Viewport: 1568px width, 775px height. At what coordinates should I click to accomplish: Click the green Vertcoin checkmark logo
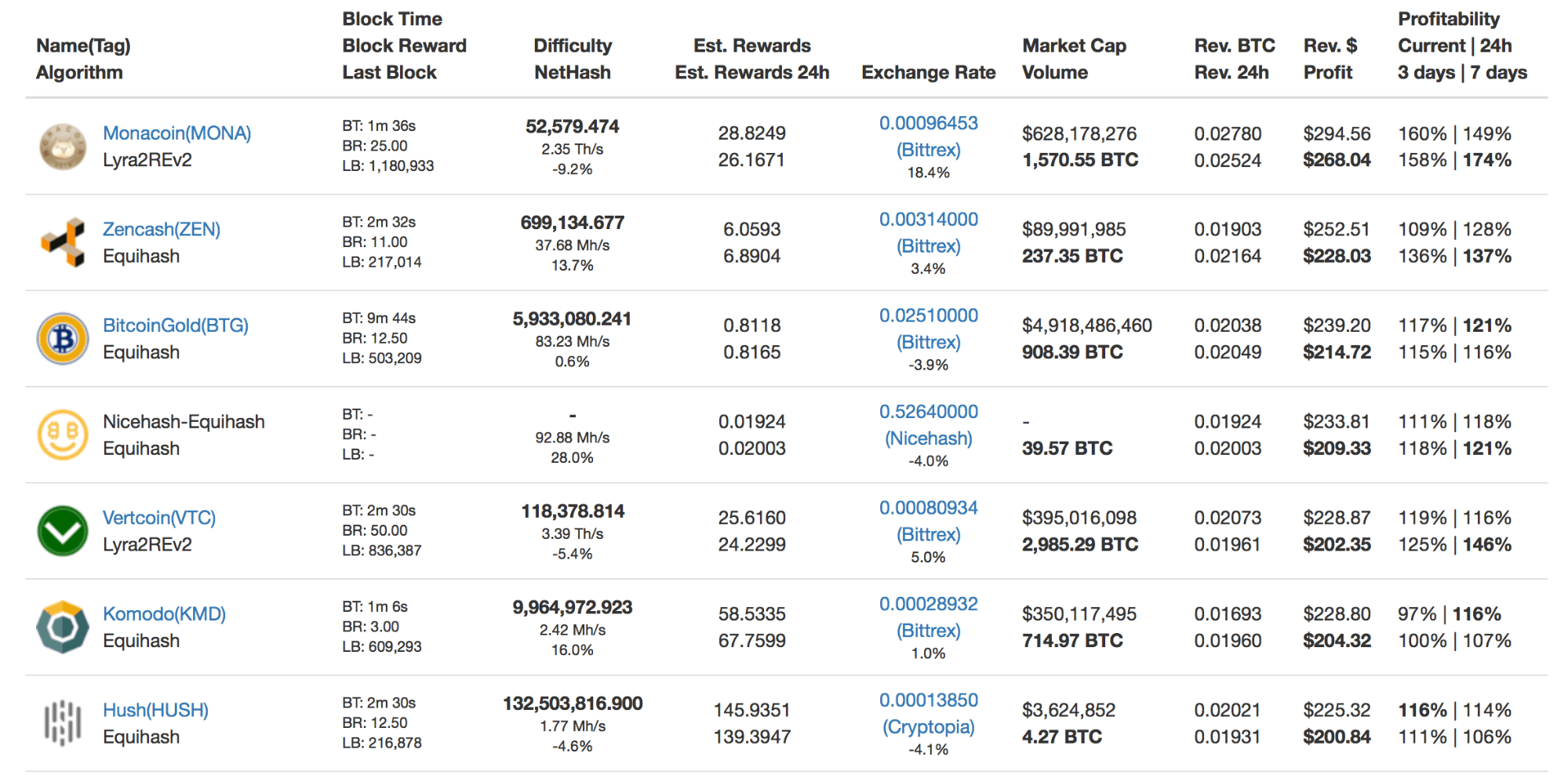pos(63,531)
